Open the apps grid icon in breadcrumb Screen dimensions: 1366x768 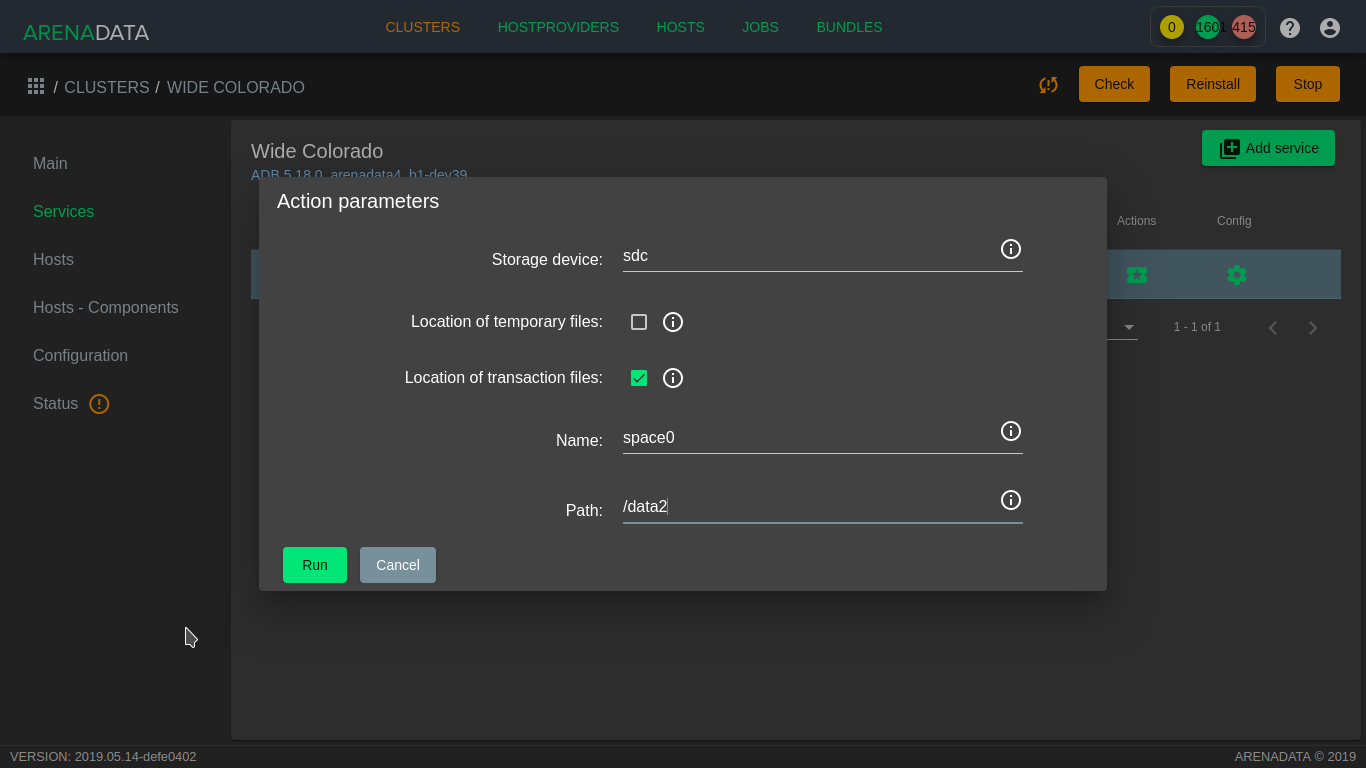pos(36,86)
